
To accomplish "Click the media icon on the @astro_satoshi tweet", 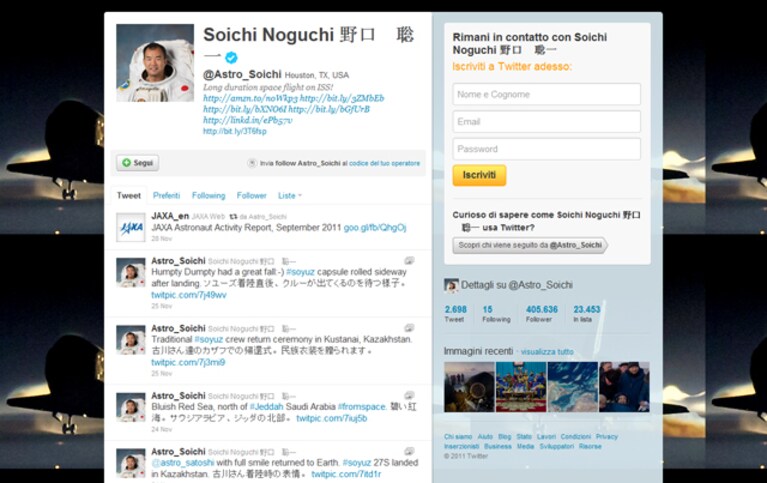I will pyautogui.click(x=409, y=451).
